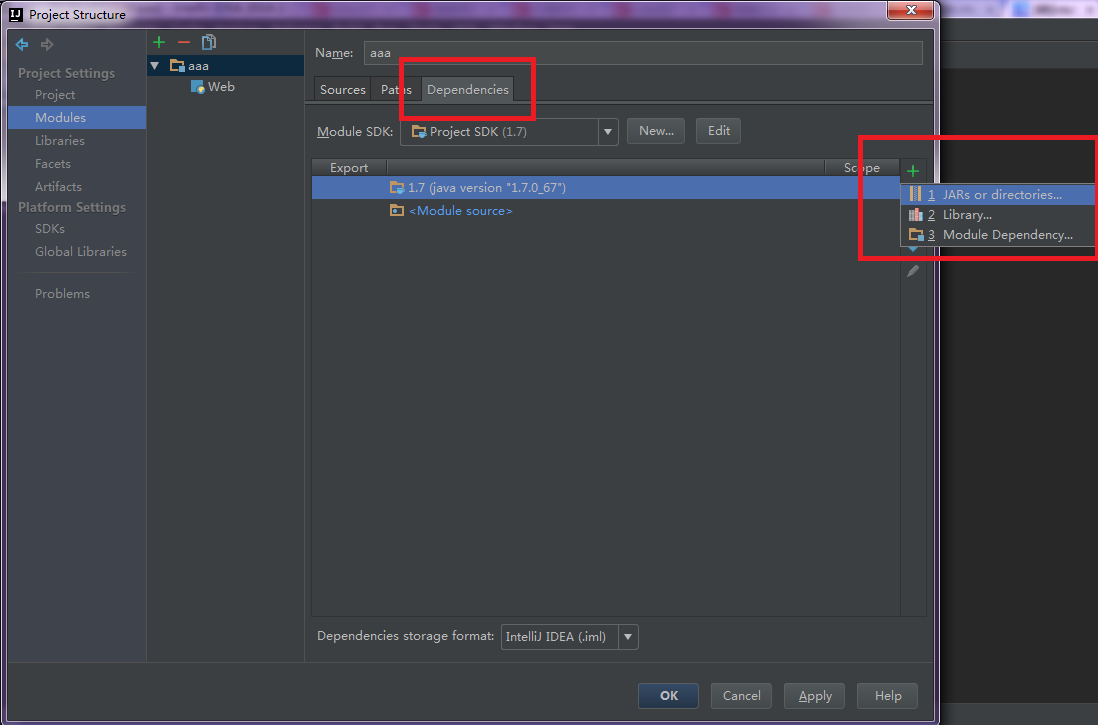
Task: Click the green plus to add a dependency
Action: (x=912, y=170)
